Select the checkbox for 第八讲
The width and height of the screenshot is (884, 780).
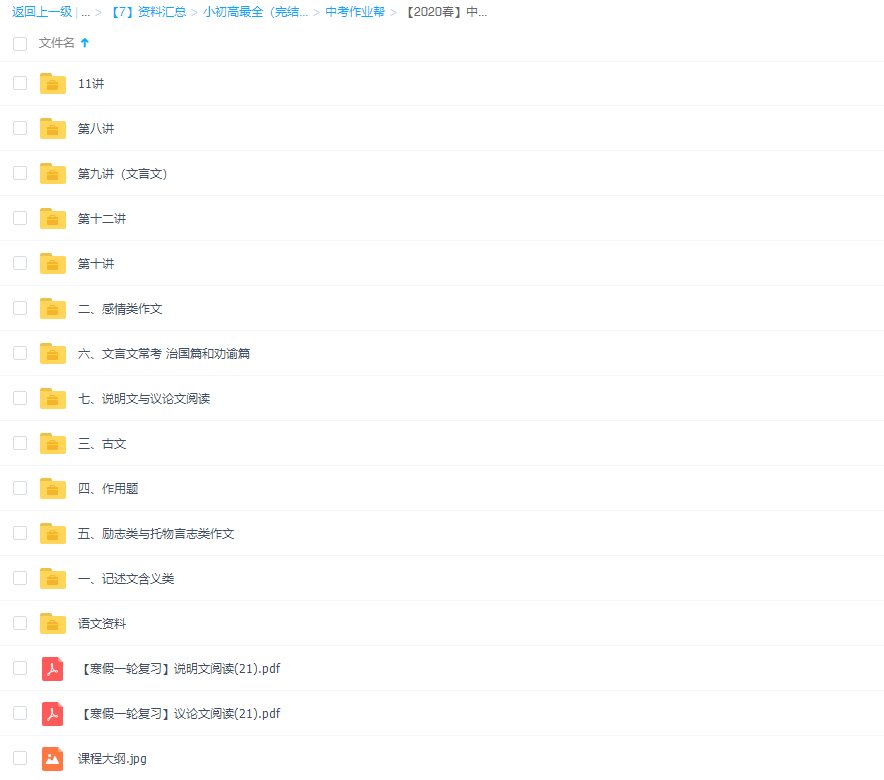coord(20,128)
